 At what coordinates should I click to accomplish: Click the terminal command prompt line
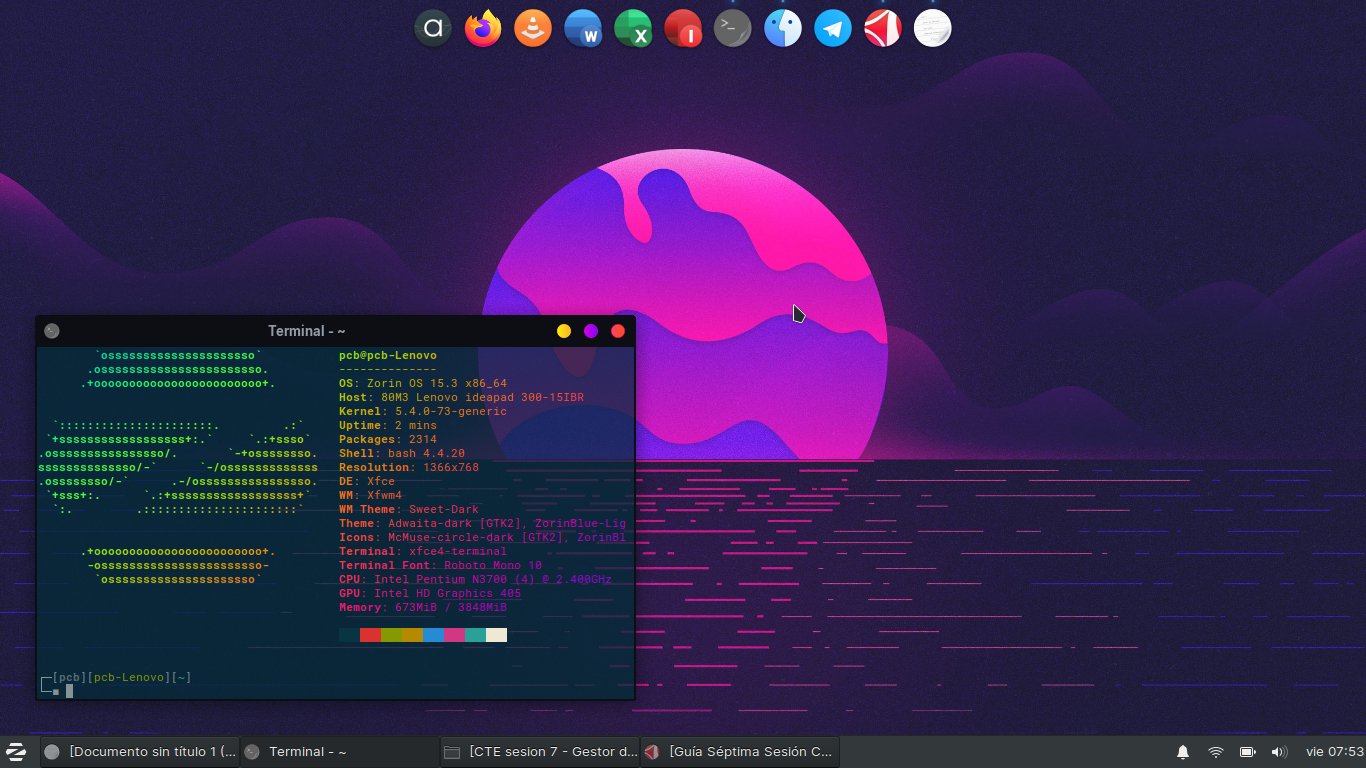(300, 690)
